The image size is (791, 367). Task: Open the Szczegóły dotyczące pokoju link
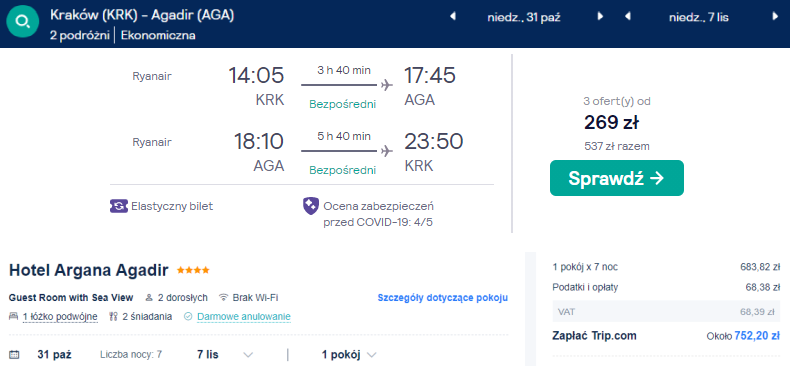[442, 297]
